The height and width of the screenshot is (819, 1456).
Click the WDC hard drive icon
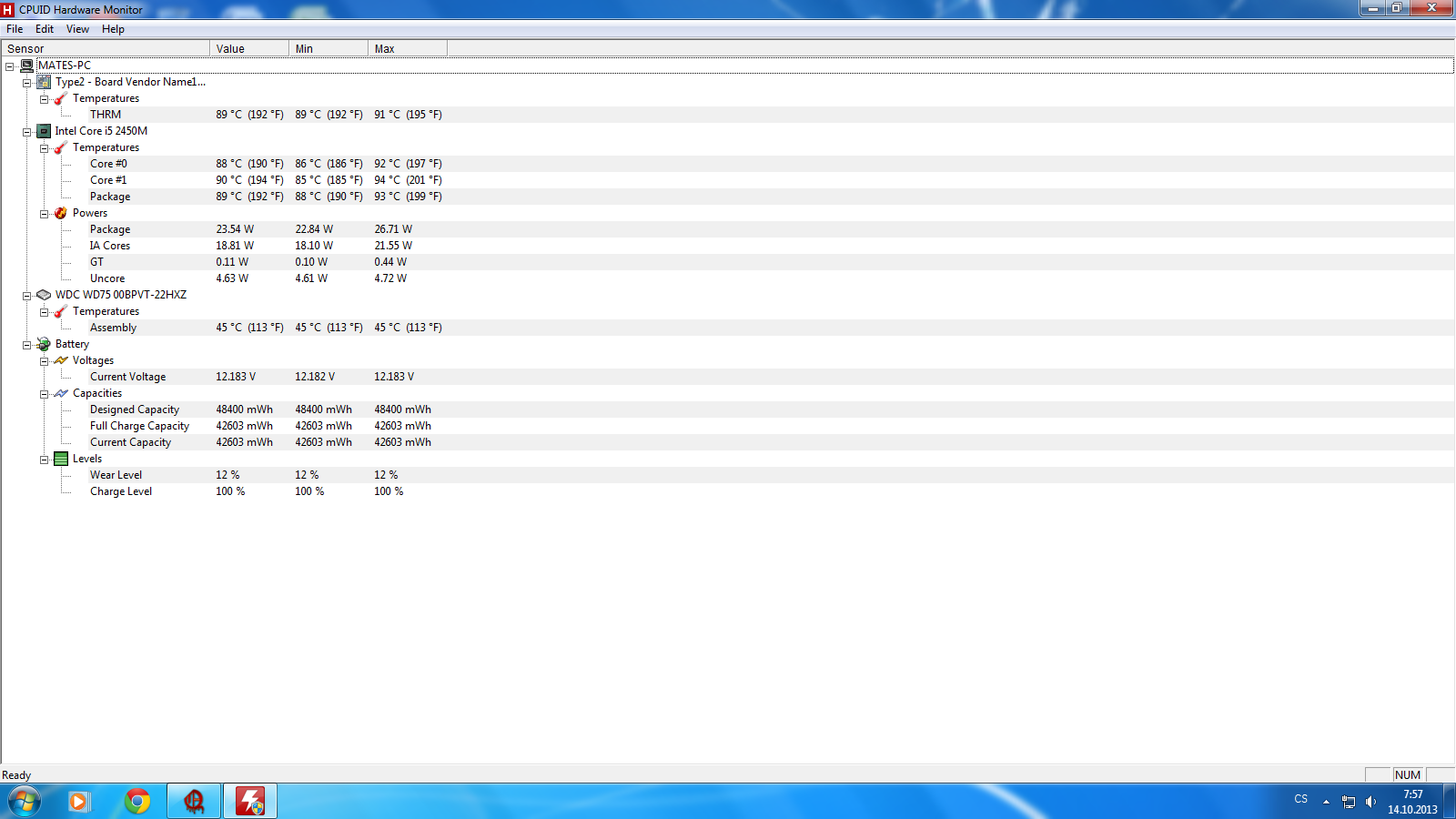tap(44, 295)
